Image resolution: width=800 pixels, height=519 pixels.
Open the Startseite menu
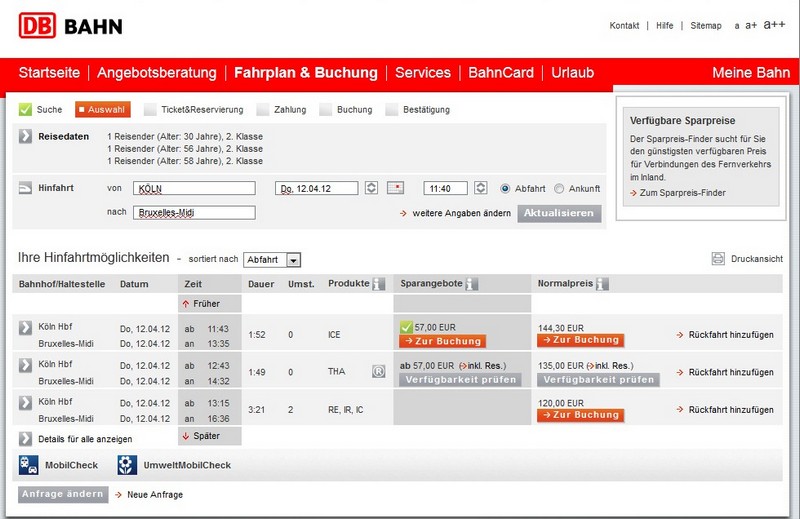pos(49,72)
